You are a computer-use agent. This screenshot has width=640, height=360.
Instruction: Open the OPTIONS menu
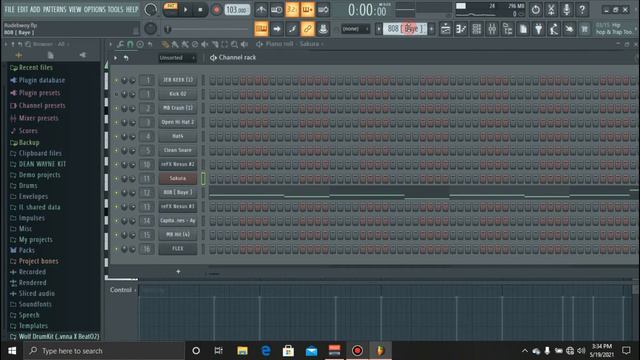[94, 9]
